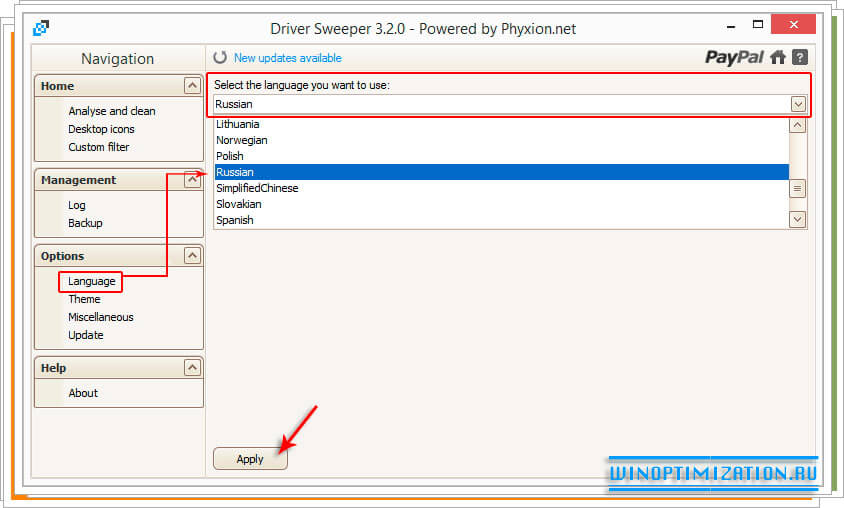Click the PayPal donate logo

click(x=734, y=58)
